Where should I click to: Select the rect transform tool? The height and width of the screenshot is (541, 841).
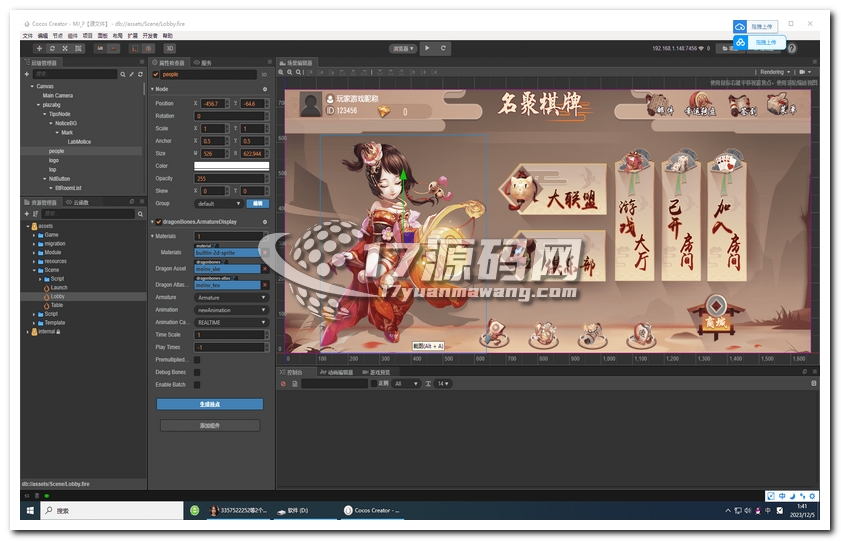point(78,48)
